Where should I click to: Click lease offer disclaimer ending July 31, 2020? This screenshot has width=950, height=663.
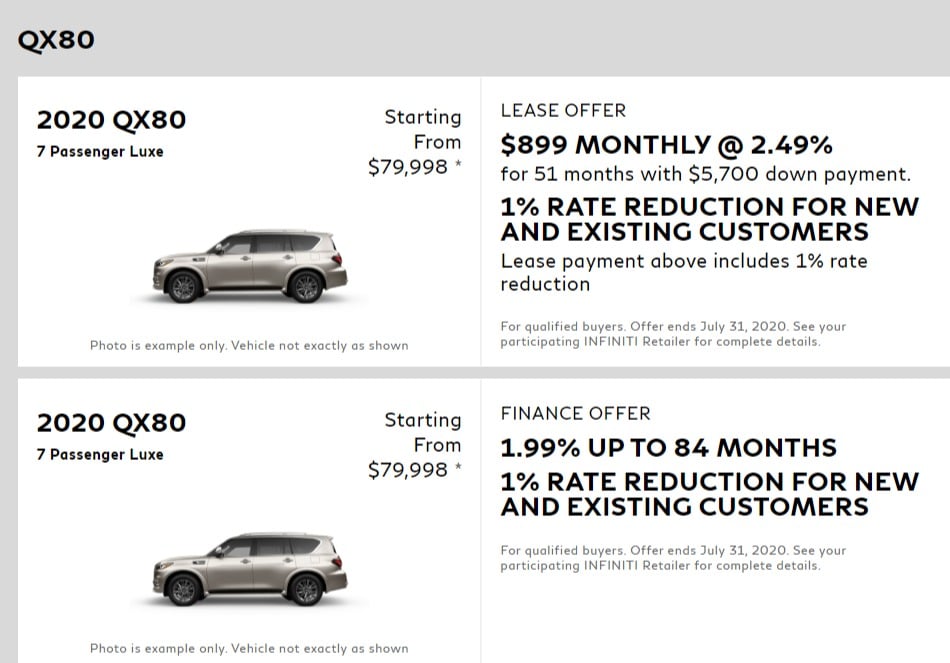pos(673,334)
